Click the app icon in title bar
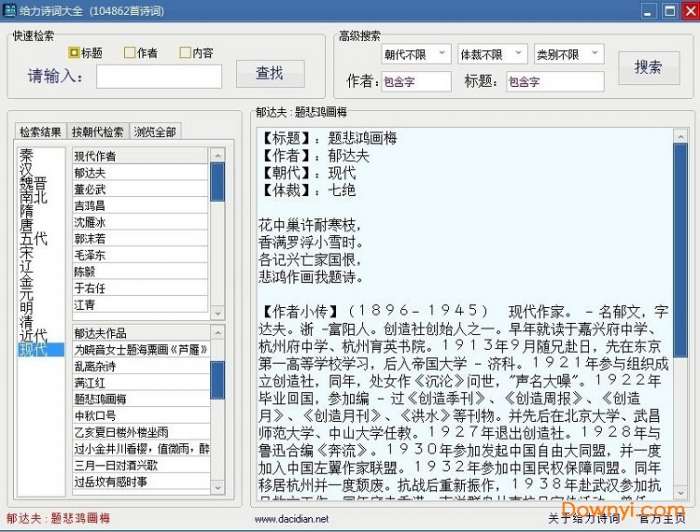The image size is (700, 532). pyautogui.click(x=9, y=10)
